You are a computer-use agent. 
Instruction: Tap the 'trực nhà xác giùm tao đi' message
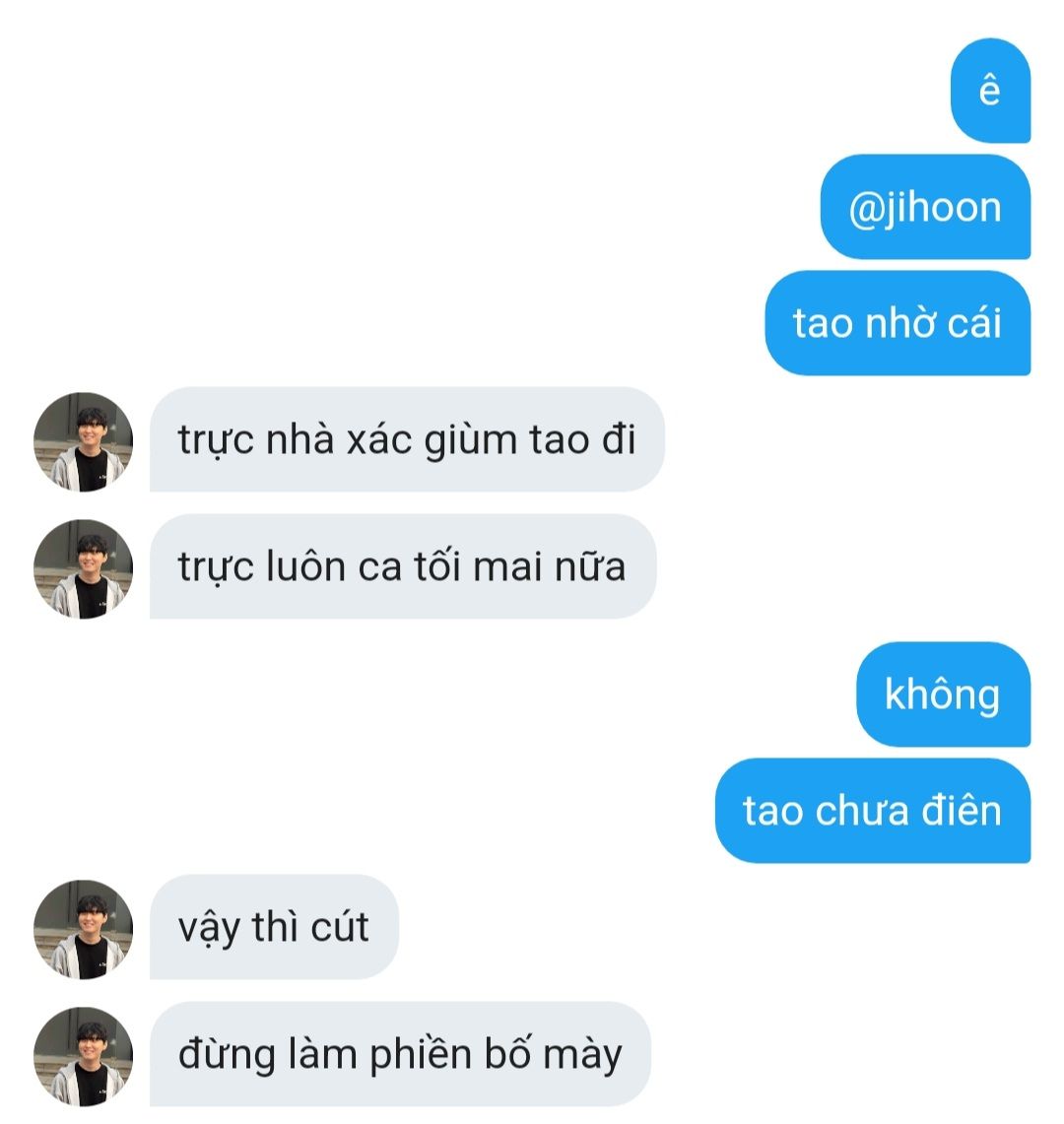(407, 439)
